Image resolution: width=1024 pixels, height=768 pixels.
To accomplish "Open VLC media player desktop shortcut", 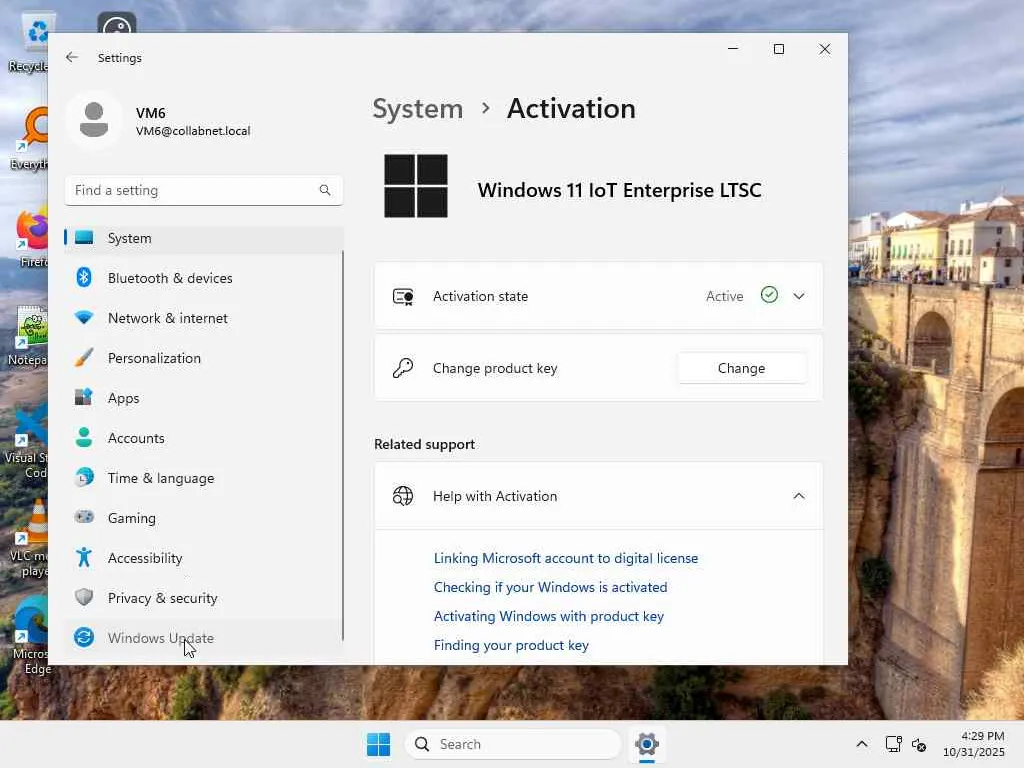I will click(30, 539).
